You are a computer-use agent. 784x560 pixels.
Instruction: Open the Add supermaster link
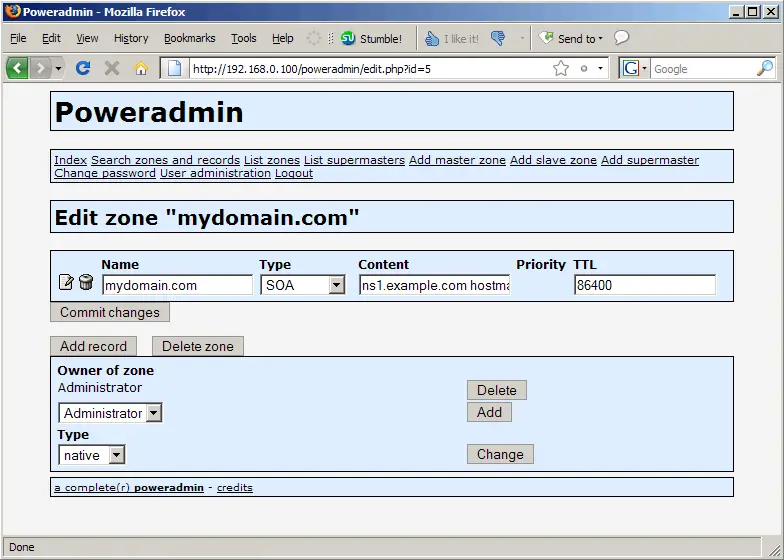(x=650, y=160)
